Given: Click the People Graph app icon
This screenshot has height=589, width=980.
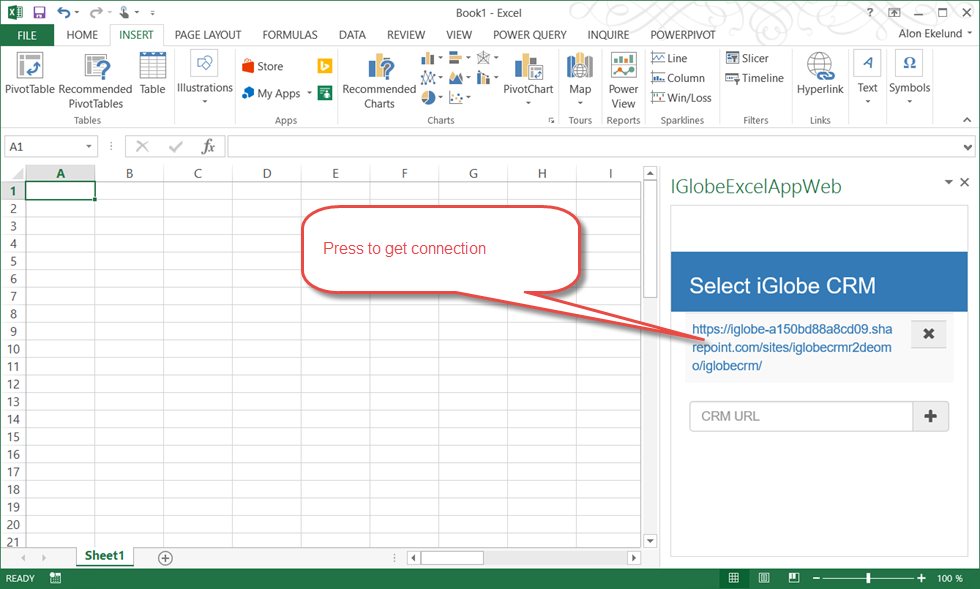Looking at the screenshot, I should 324,93.
